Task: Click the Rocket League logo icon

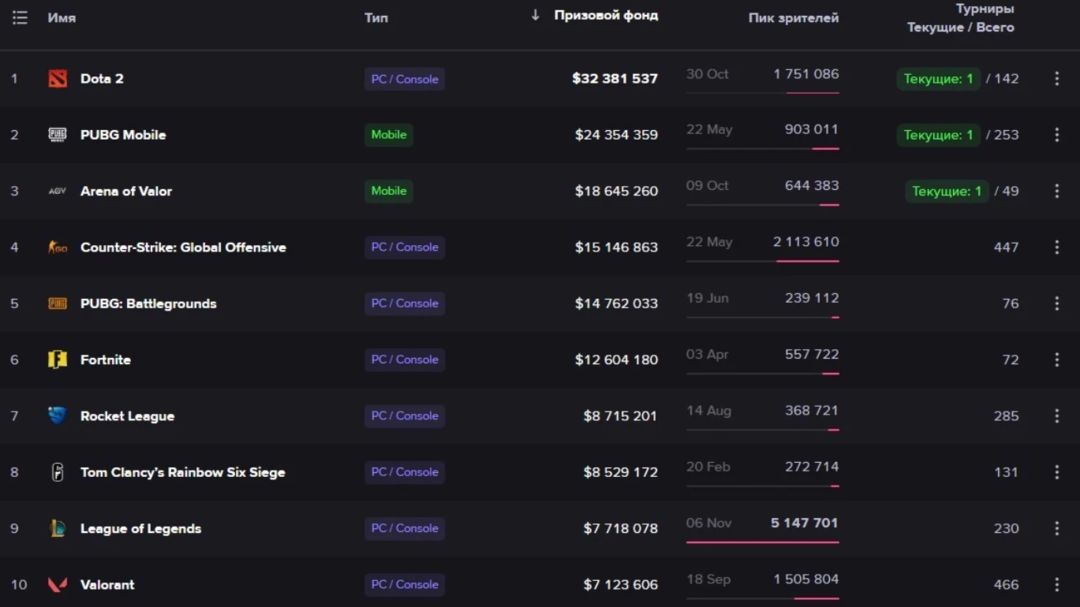Action: (58, 415)
